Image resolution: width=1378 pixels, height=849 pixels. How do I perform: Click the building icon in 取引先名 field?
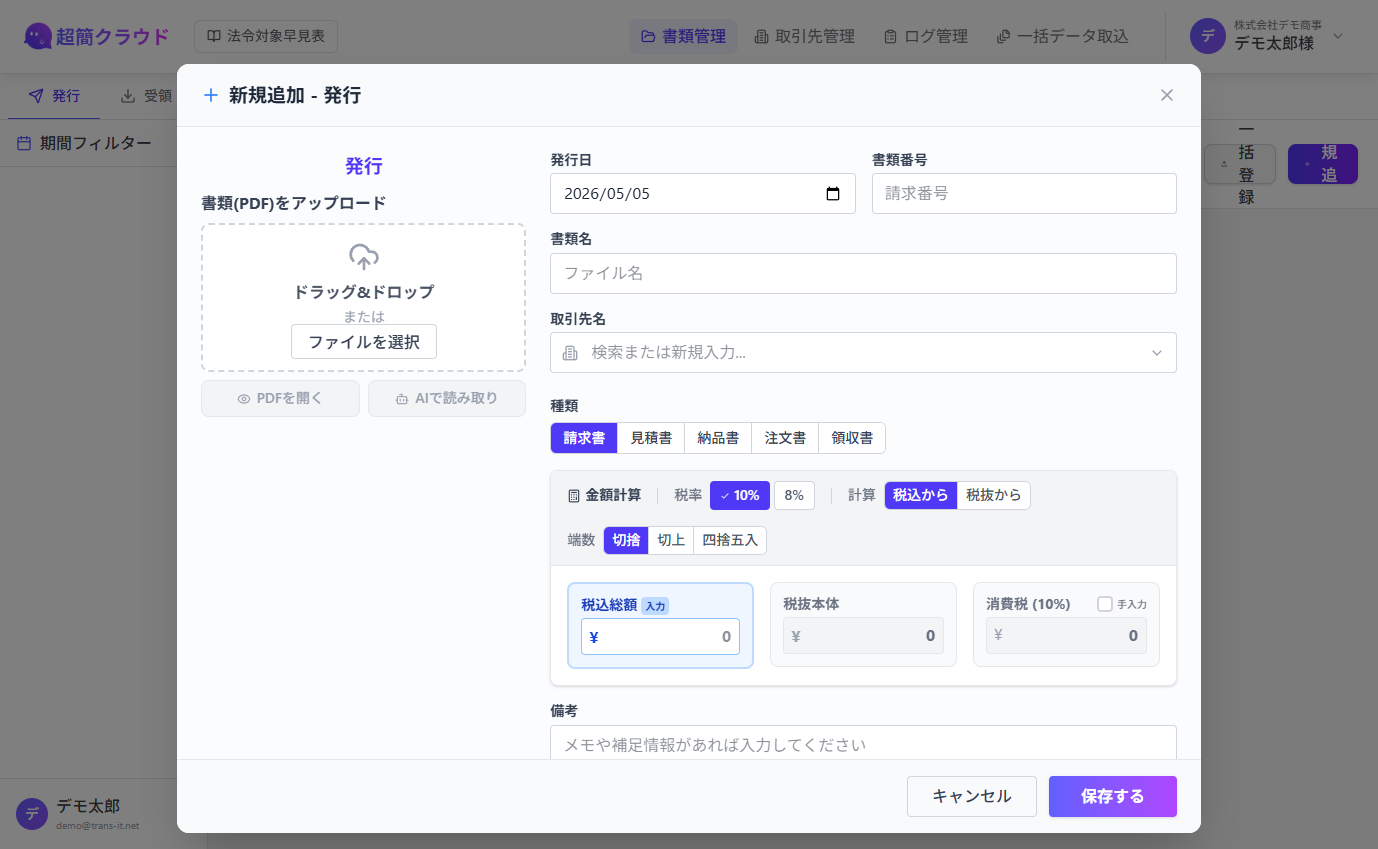[x=571, y=353]
